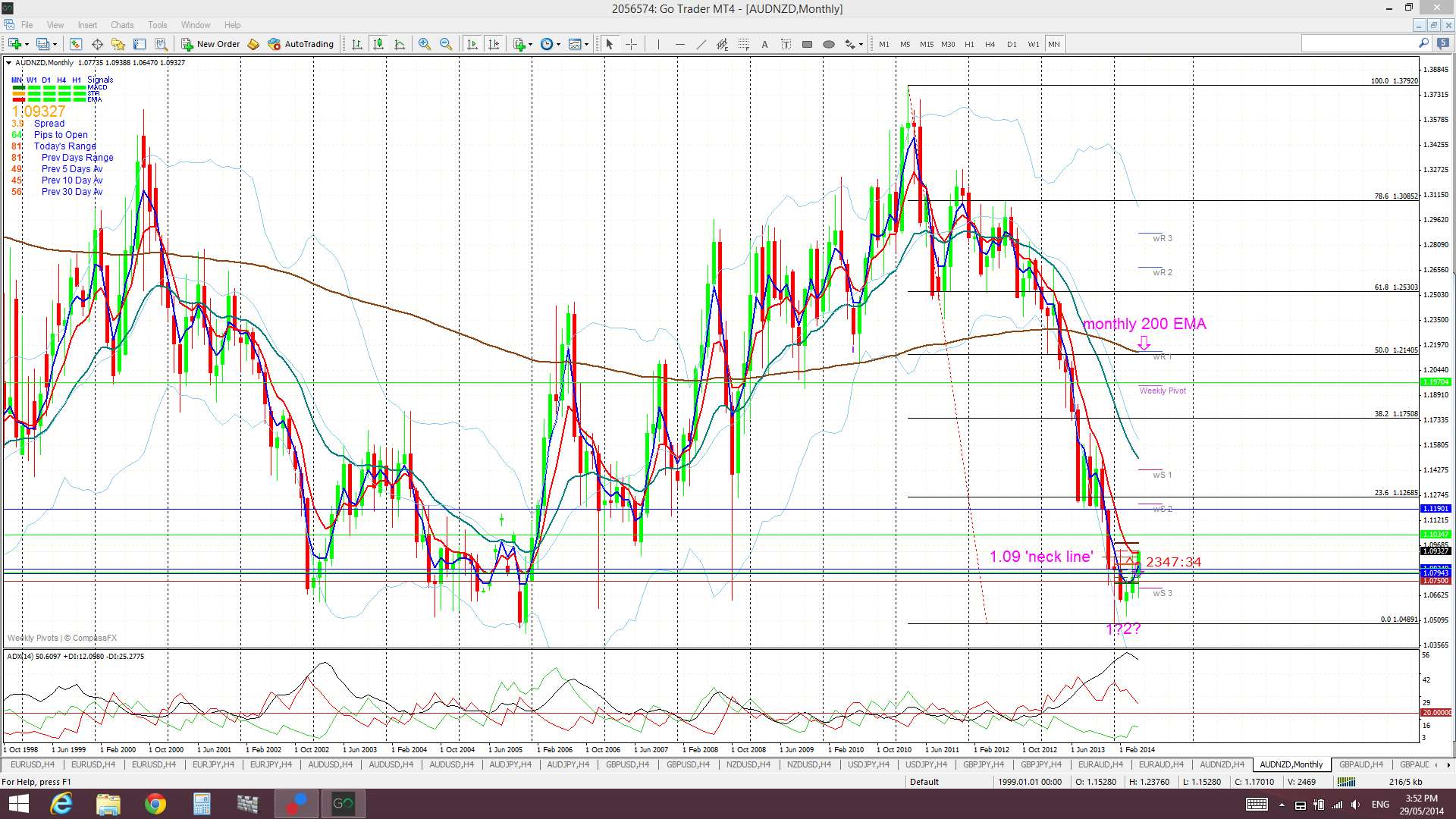Viewport: 1456px width, 819px height.
Task: Open the Profiles icon in toolbar
Action: click(43, 44)
